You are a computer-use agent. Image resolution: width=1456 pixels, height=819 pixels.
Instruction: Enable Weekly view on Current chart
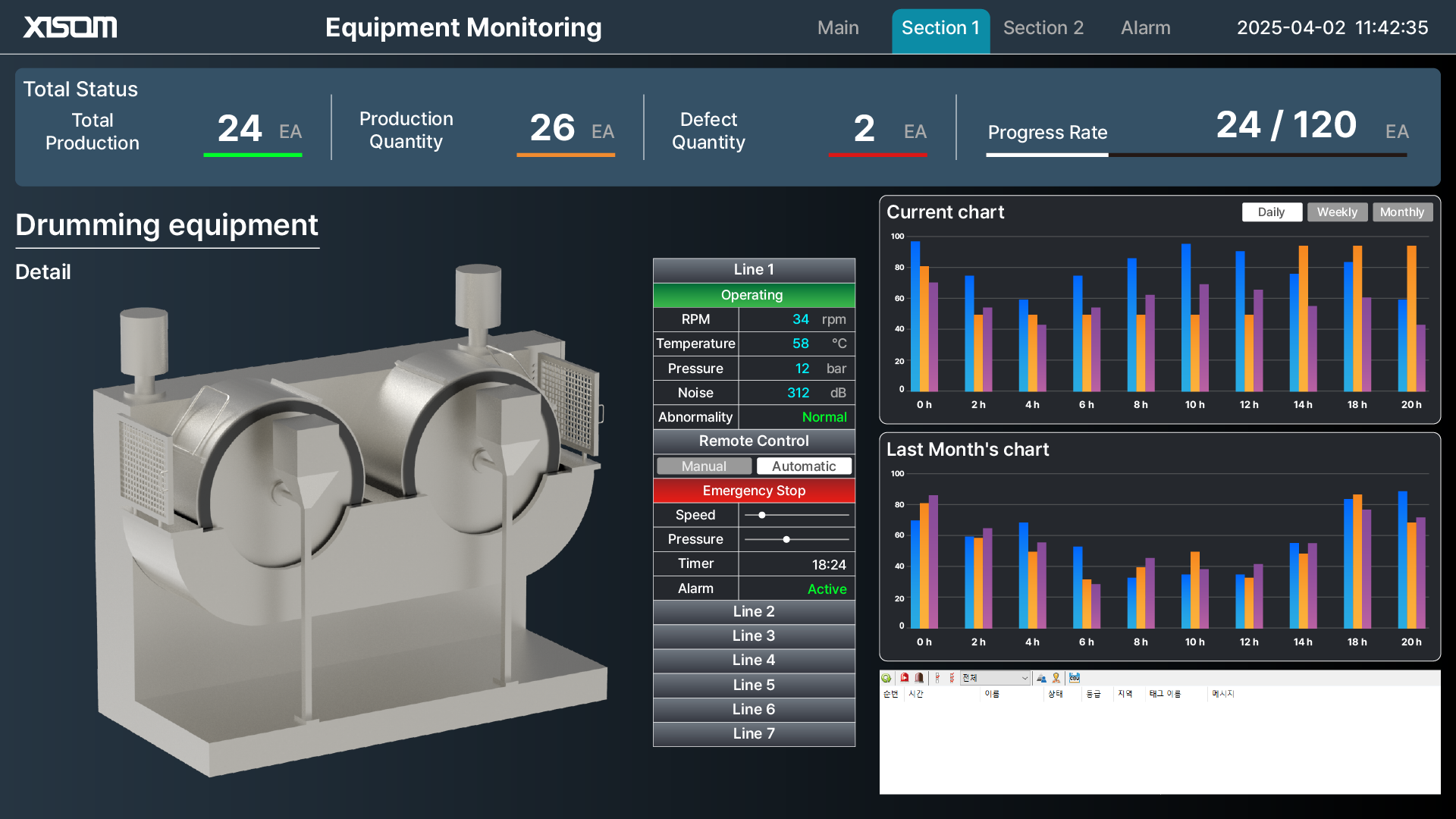coord(1337,212)
